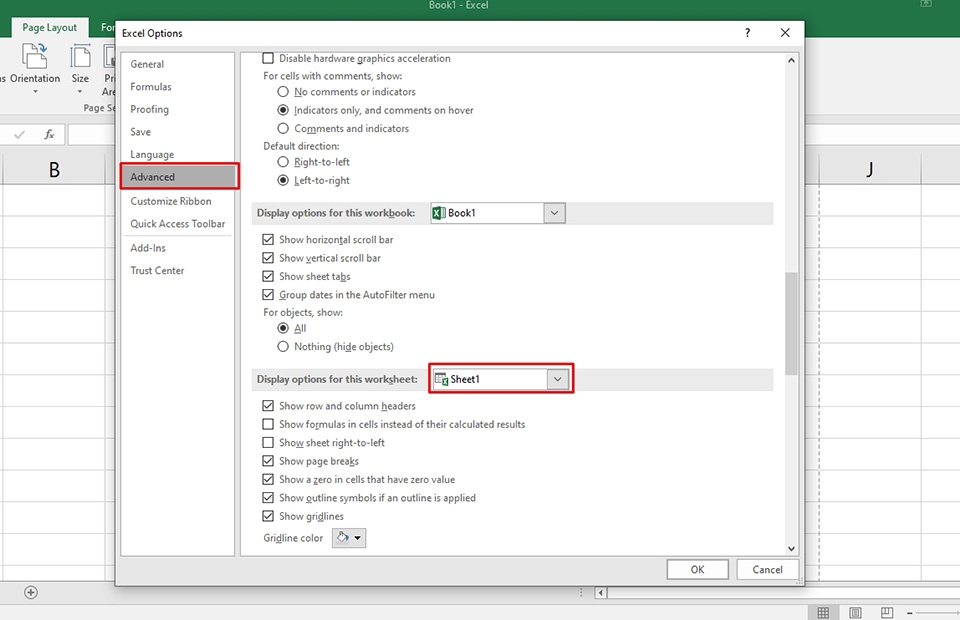The image size is (960, 620).
Task: Choose Left-to-right default direction
Action: pos(283,181)
